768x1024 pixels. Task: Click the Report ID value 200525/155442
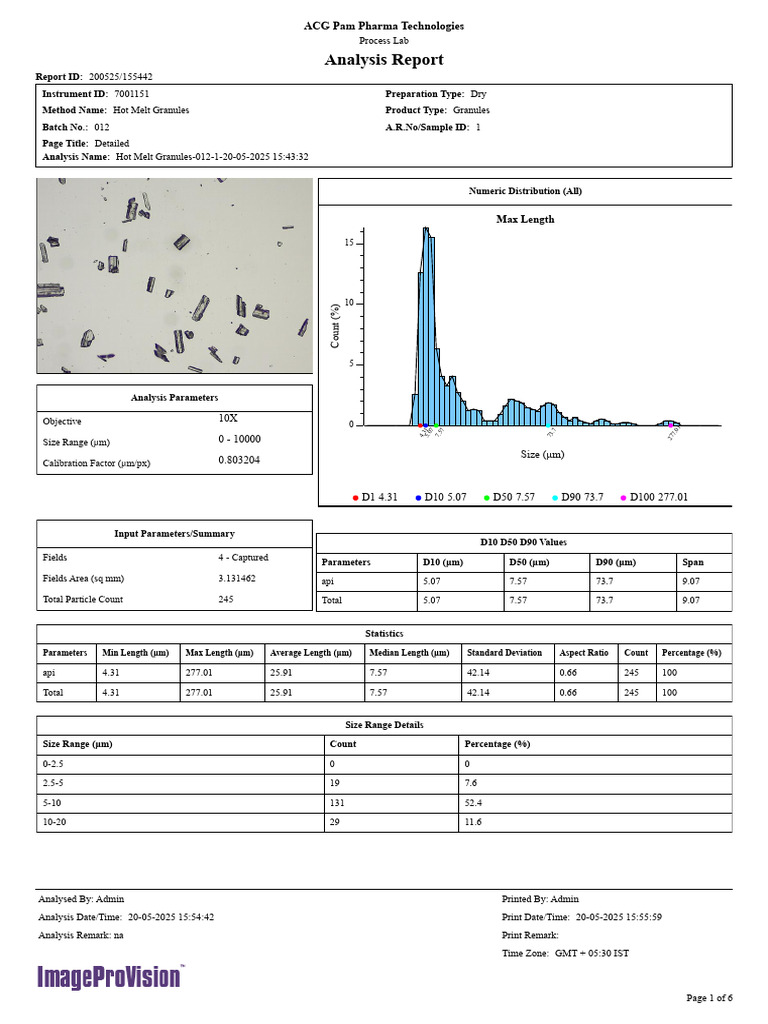pos(121,76)
